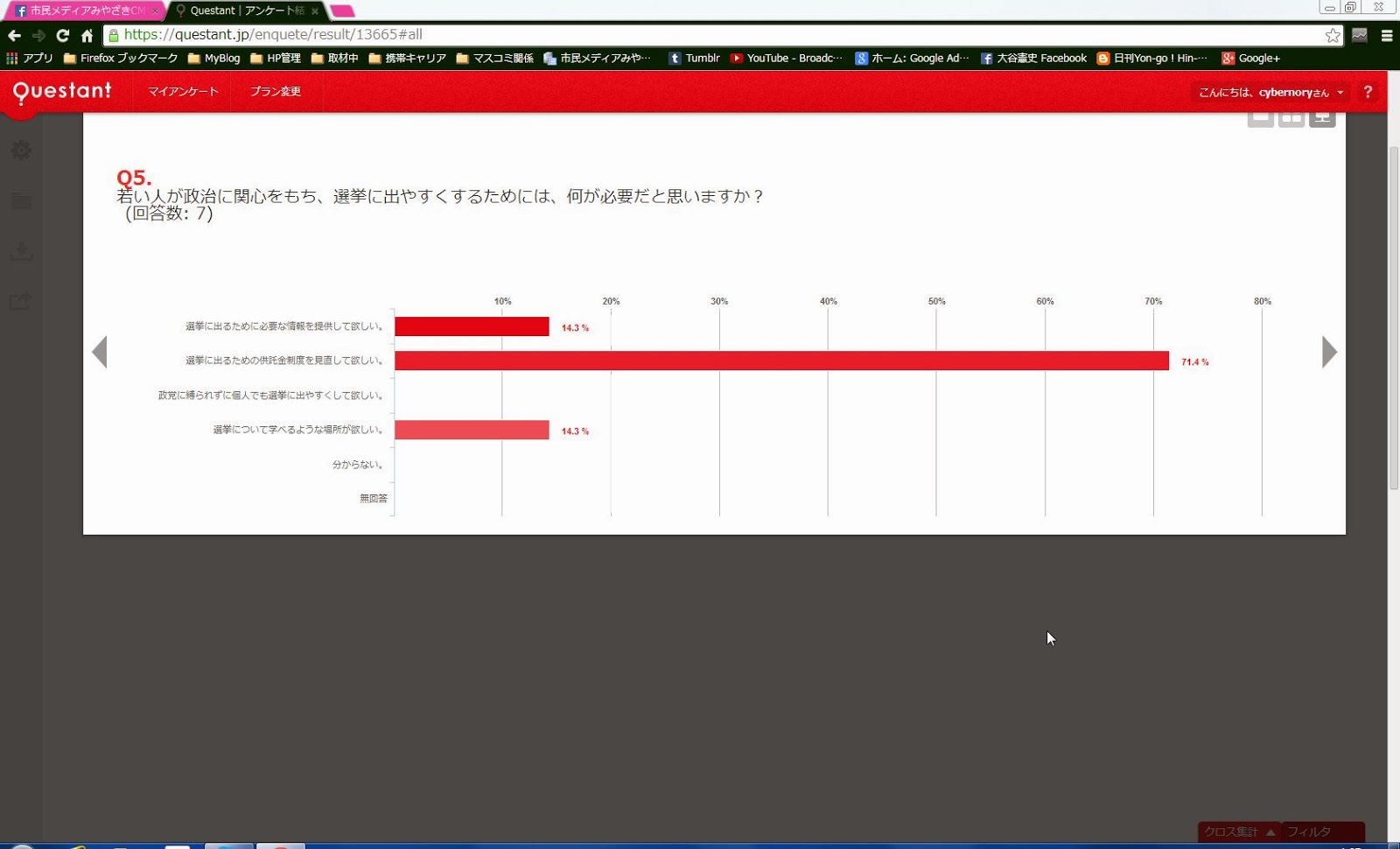Click the 14.3% bar for 学べるような場所
The height and width of the screenshot is (849, 1400).
[x=472, y=430]
